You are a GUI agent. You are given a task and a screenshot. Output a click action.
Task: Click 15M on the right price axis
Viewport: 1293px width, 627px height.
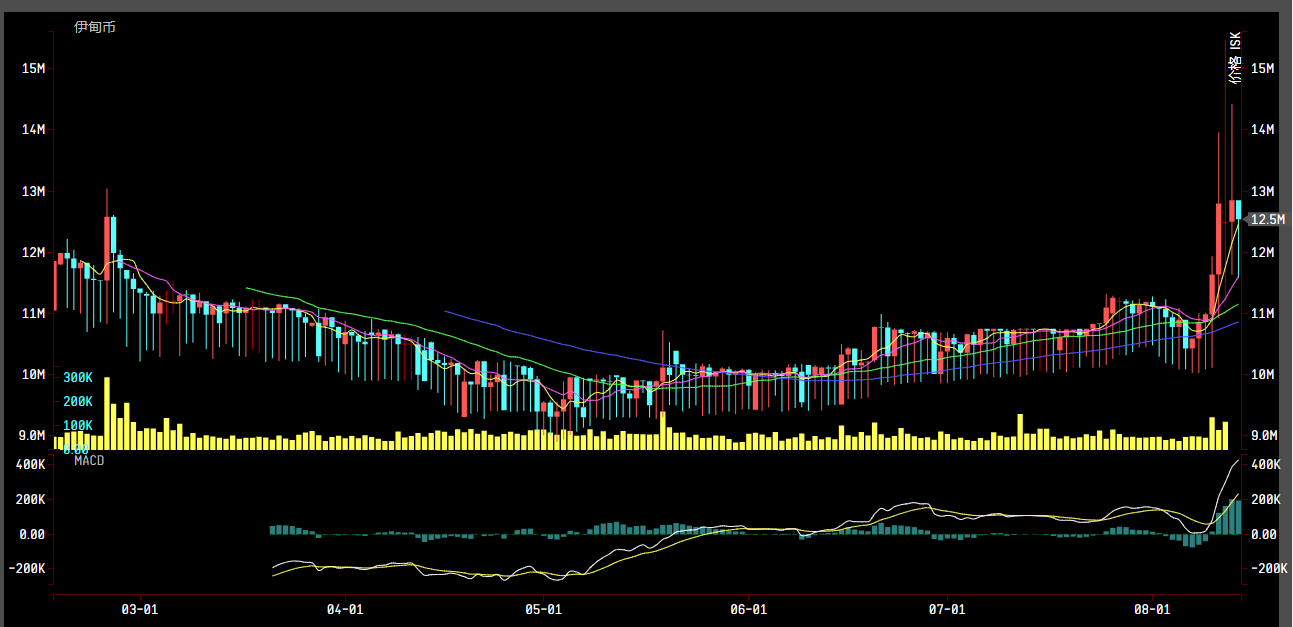tap(1263, 68)
